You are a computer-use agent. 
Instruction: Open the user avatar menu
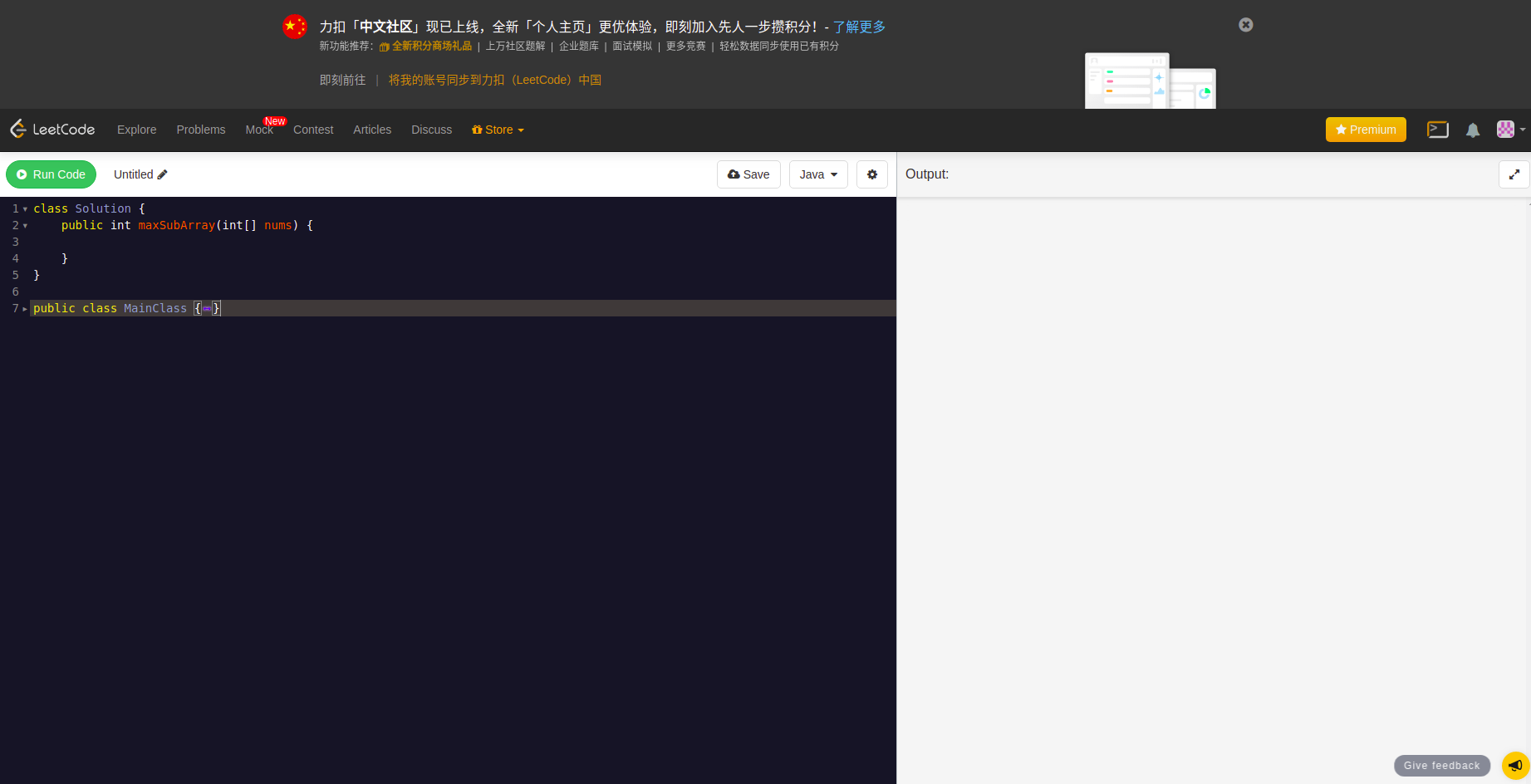click(1510, 130)
